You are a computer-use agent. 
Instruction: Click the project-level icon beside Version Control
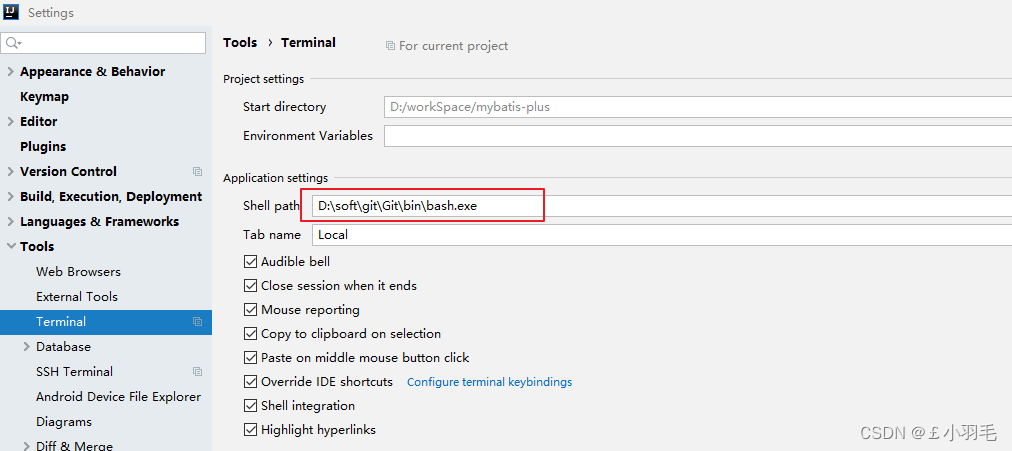[x=197, y=172]
